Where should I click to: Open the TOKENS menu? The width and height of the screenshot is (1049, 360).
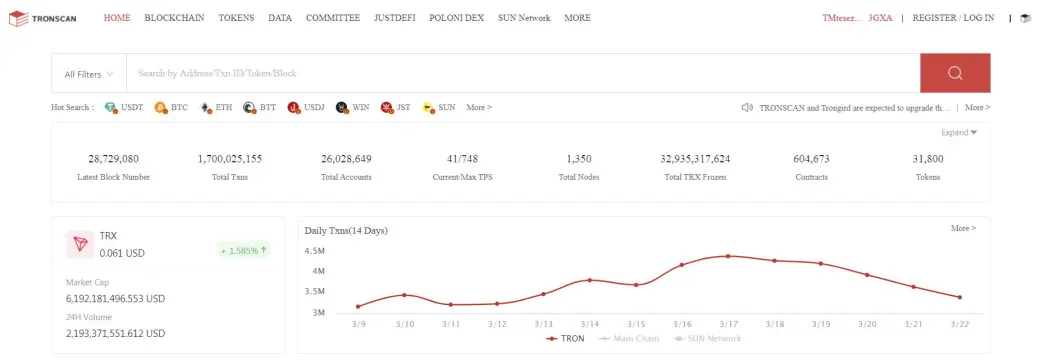pos(236,18)
